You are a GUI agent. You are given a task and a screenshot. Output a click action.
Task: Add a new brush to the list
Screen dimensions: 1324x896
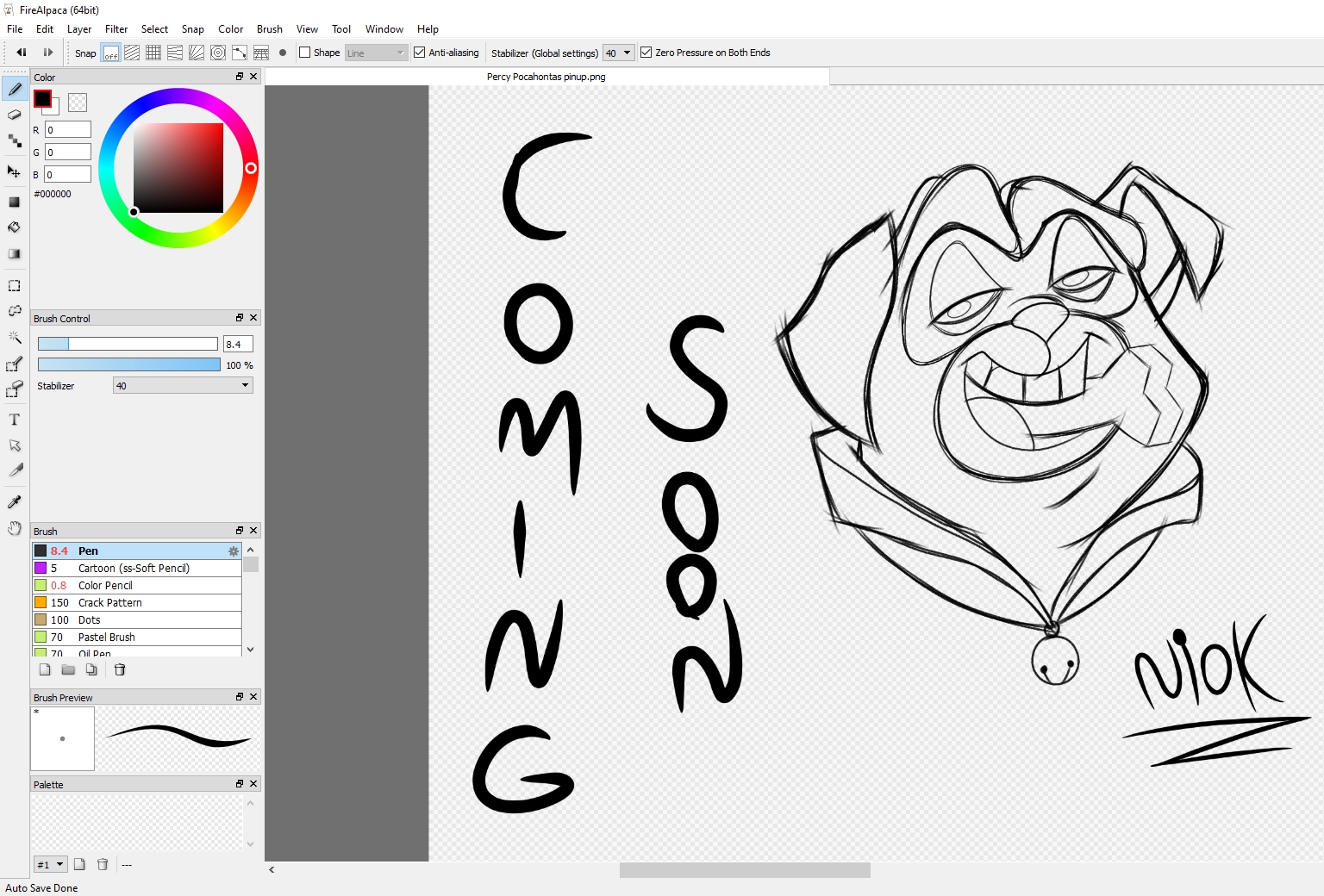[45, 669]
